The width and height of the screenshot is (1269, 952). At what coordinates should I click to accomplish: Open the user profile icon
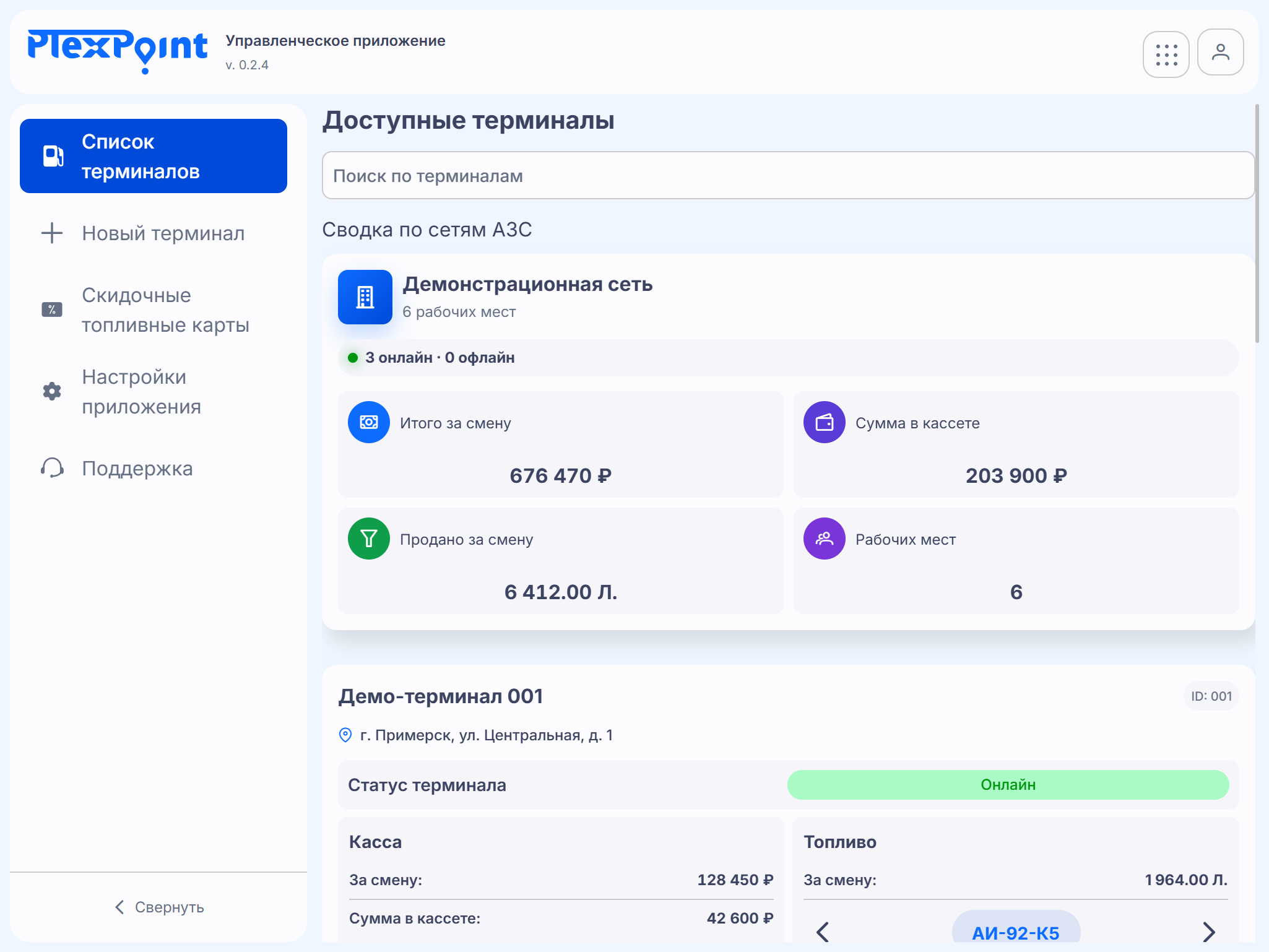pyautogui.click(x=1220, y=52)
